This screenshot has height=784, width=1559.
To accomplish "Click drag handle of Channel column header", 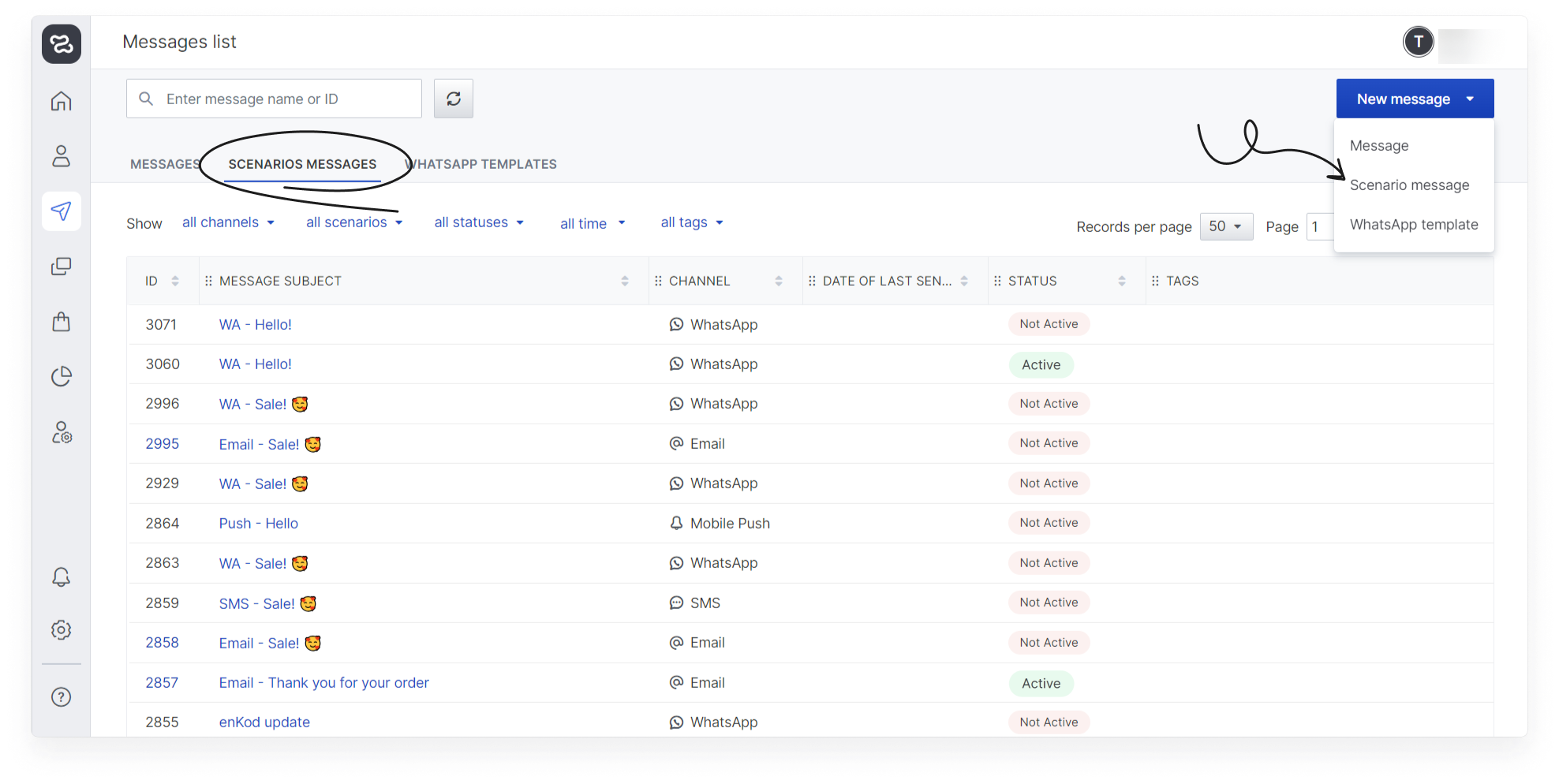I will tap(658, 281).
